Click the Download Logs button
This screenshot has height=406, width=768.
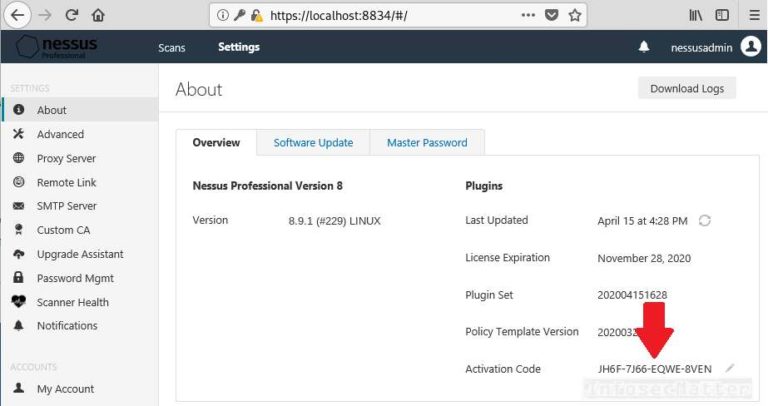tap(687, 88)
